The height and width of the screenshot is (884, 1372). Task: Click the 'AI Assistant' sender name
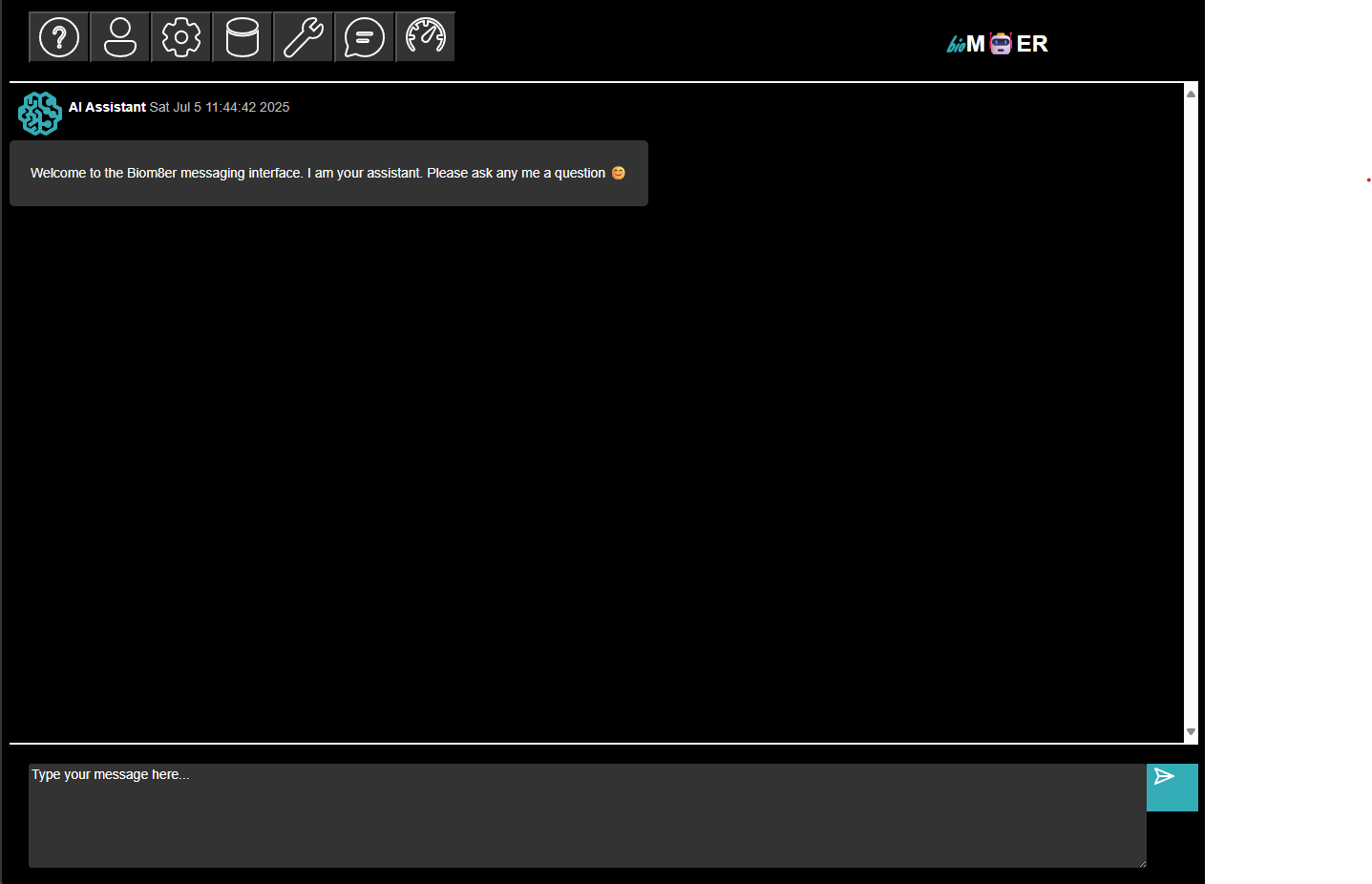[x=107, y=107]
